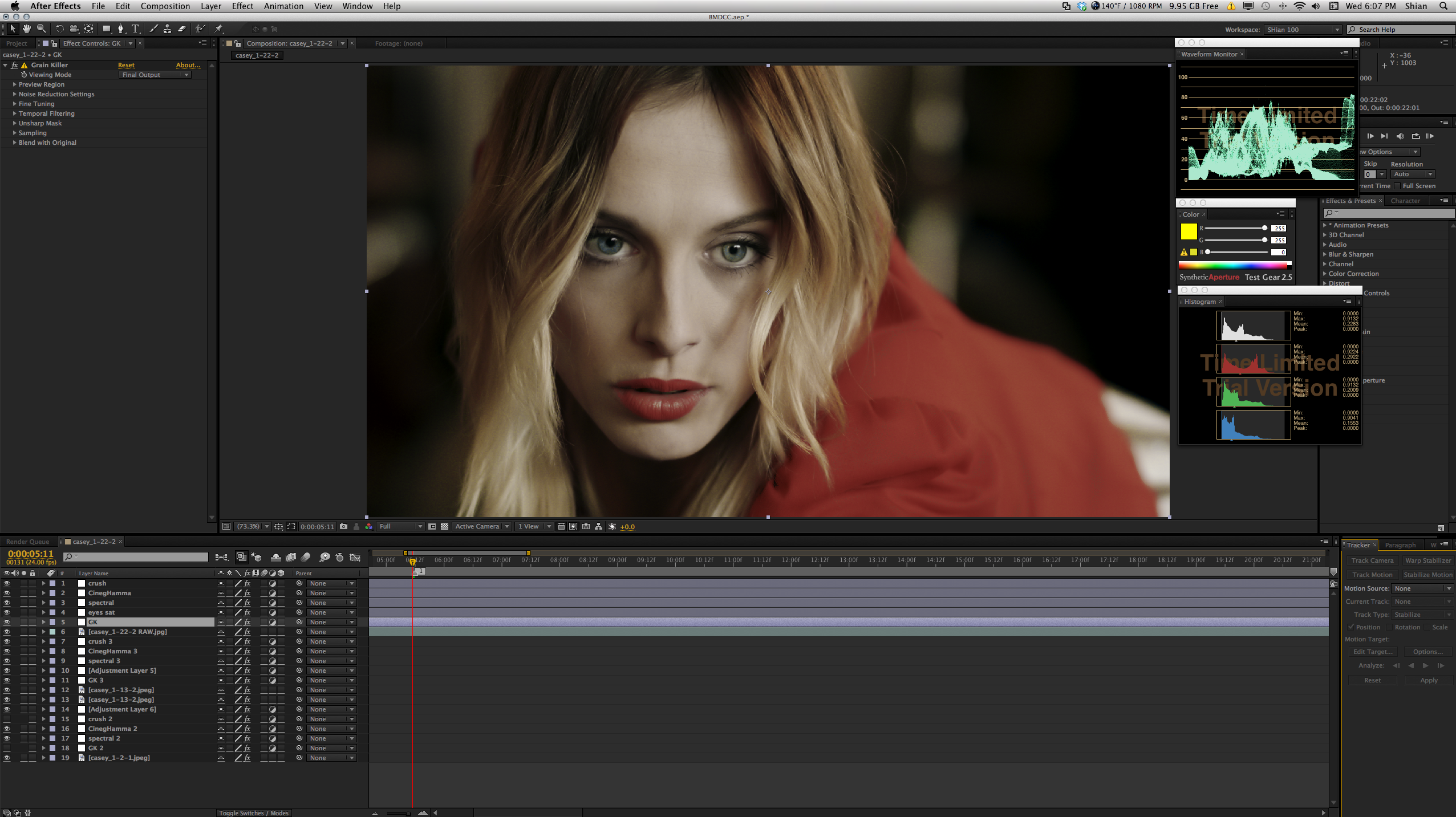The width and height of the screenshot is (1456, 817).
Task: Click the yellow color swatch in Color panel
Action: 1189,231
